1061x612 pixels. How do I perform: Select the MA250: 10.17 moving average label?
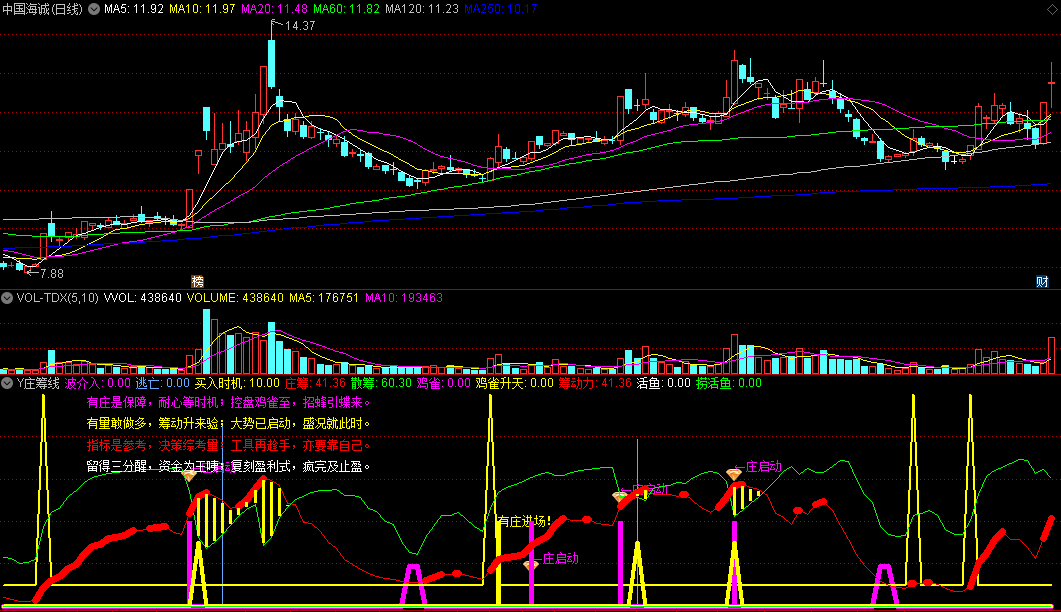501,9
